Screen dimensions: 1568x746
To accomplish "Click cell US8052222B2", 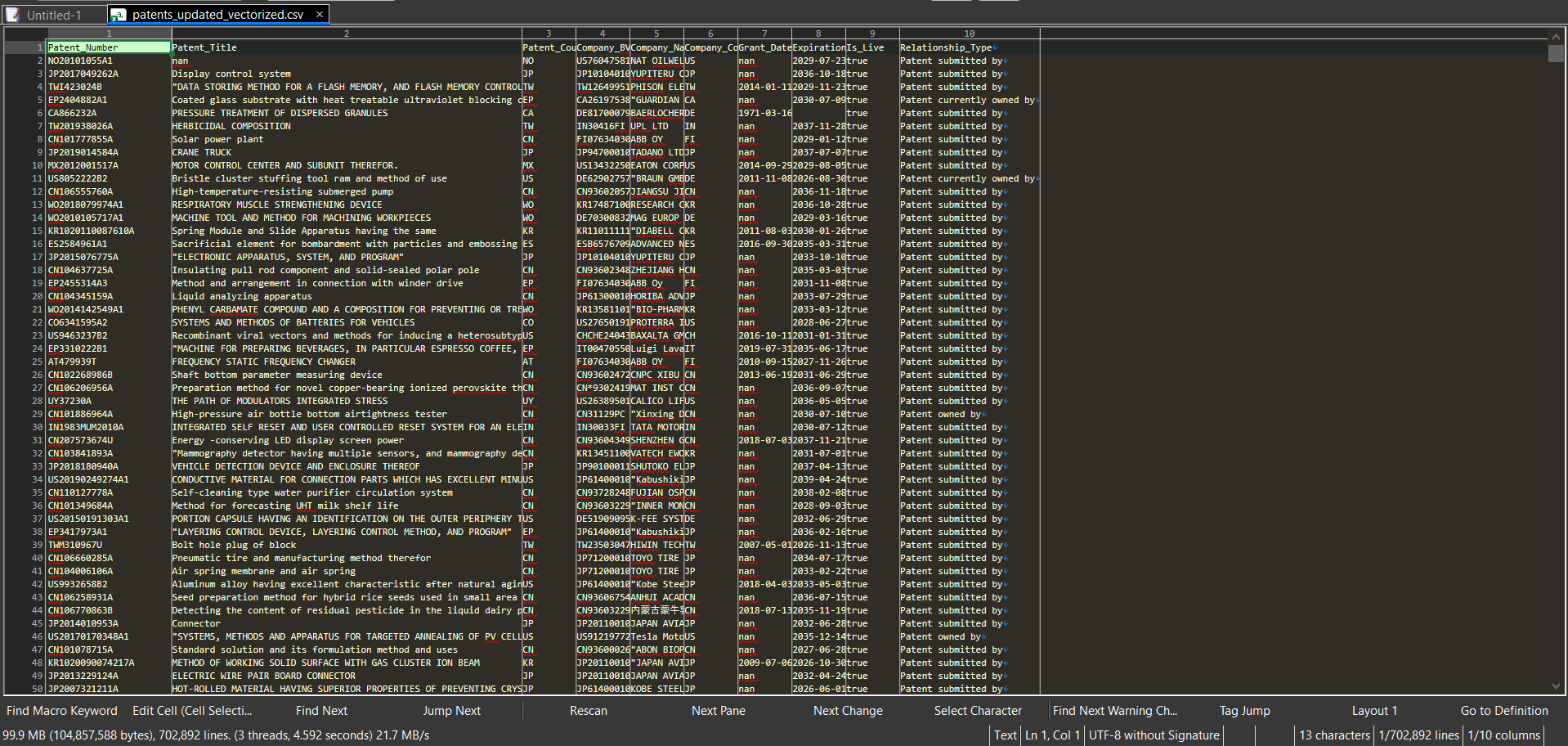I will [109, 178].
